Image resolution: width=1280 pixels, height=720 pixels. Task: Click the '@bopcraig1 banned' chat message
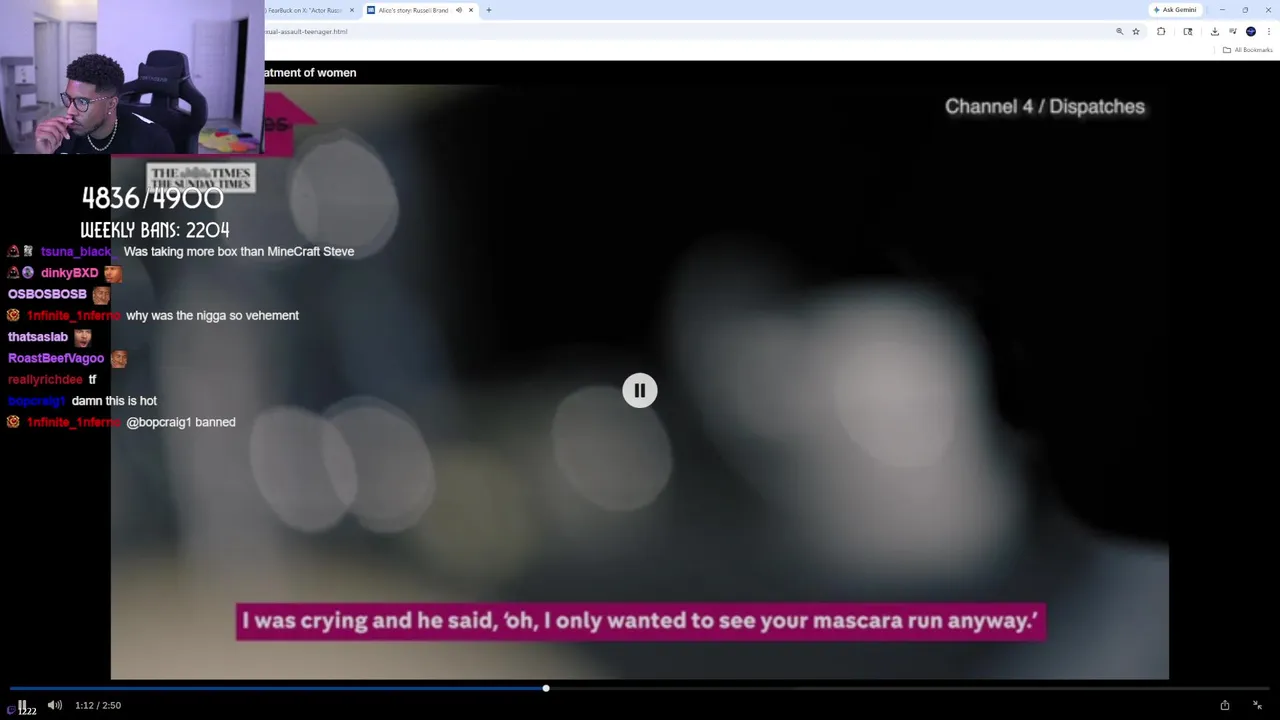(x=181, y=422)
